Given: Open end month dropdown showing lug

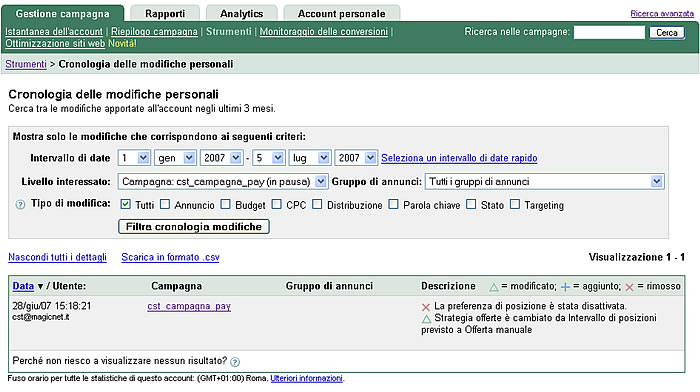Looking at the screenshot, I should click(x=310, y=158).
